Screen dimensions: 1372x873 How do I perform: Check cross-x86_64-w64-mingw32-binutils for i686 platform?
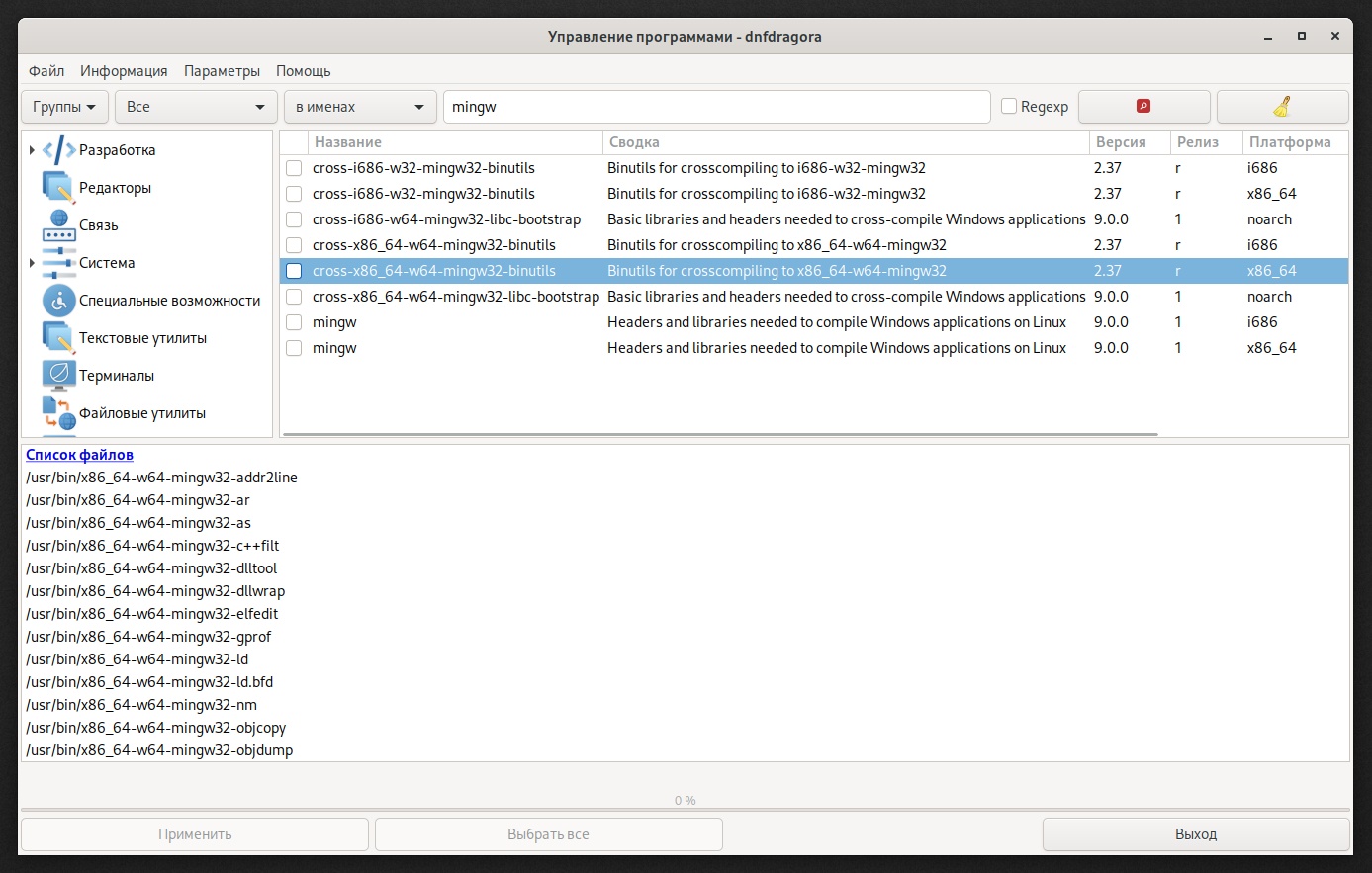point(294,245)
